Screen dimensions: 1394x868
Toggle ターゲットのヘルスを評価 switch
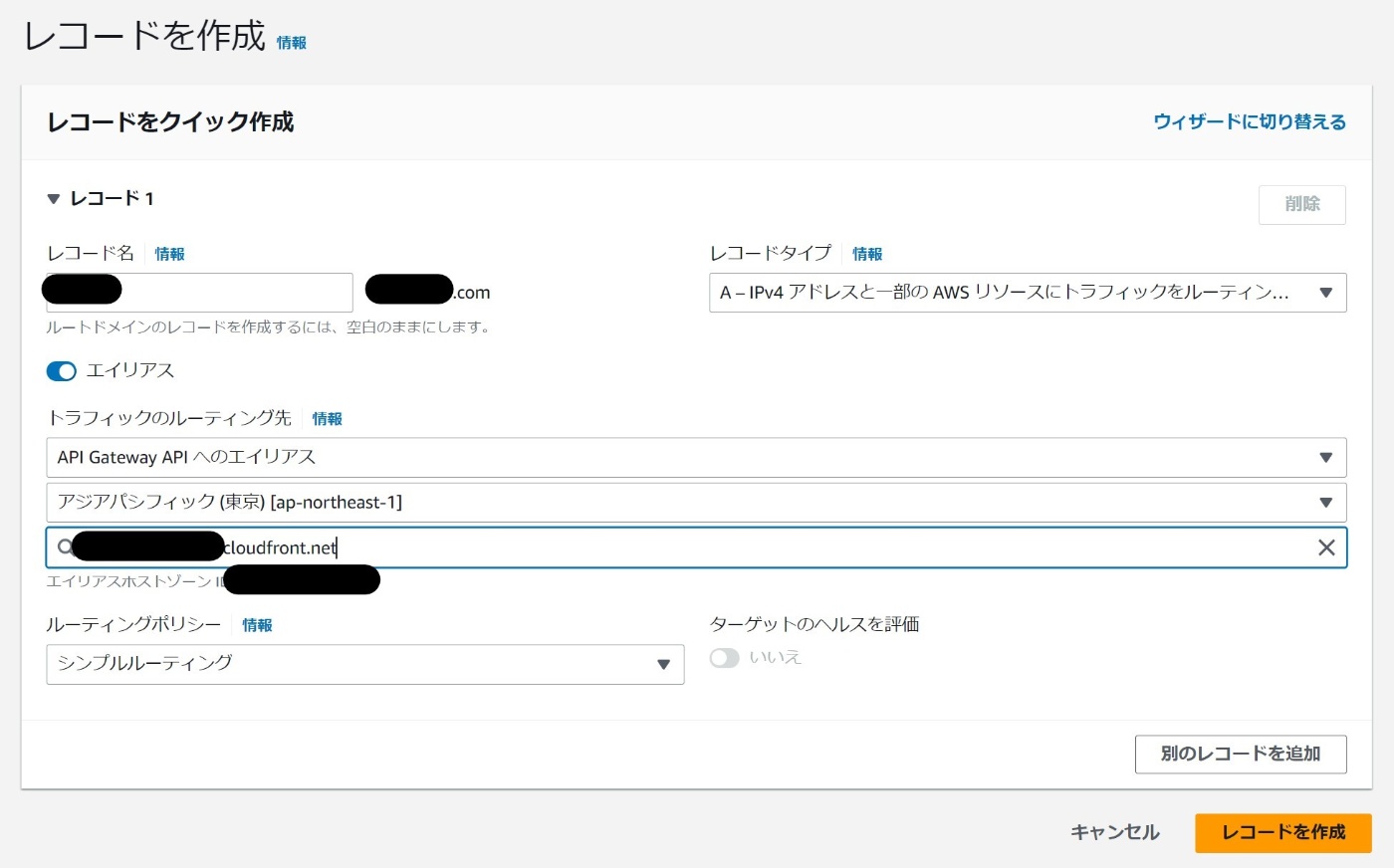point(724,658)
